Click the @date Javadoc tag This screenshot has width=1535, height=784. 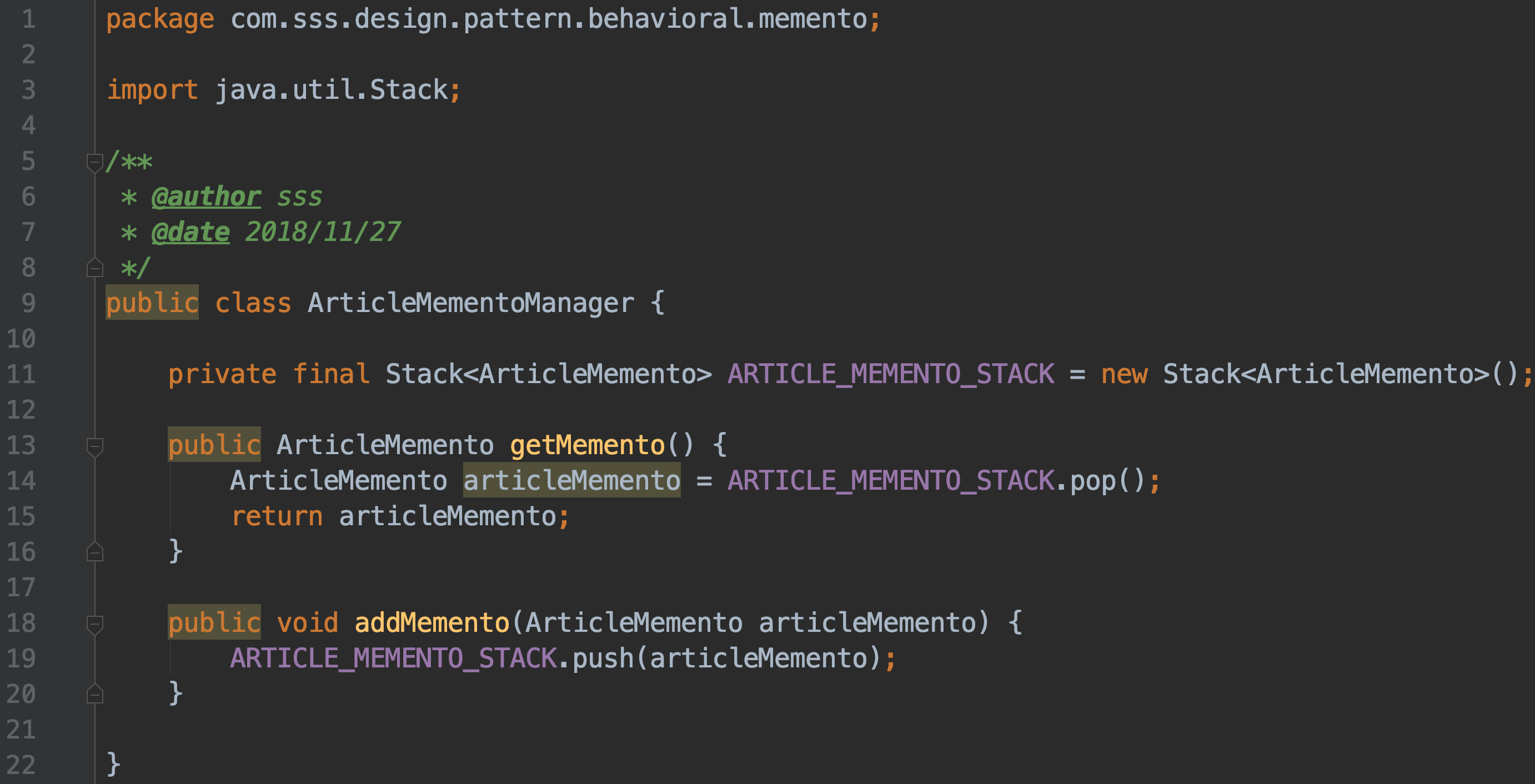click(190, 232)
